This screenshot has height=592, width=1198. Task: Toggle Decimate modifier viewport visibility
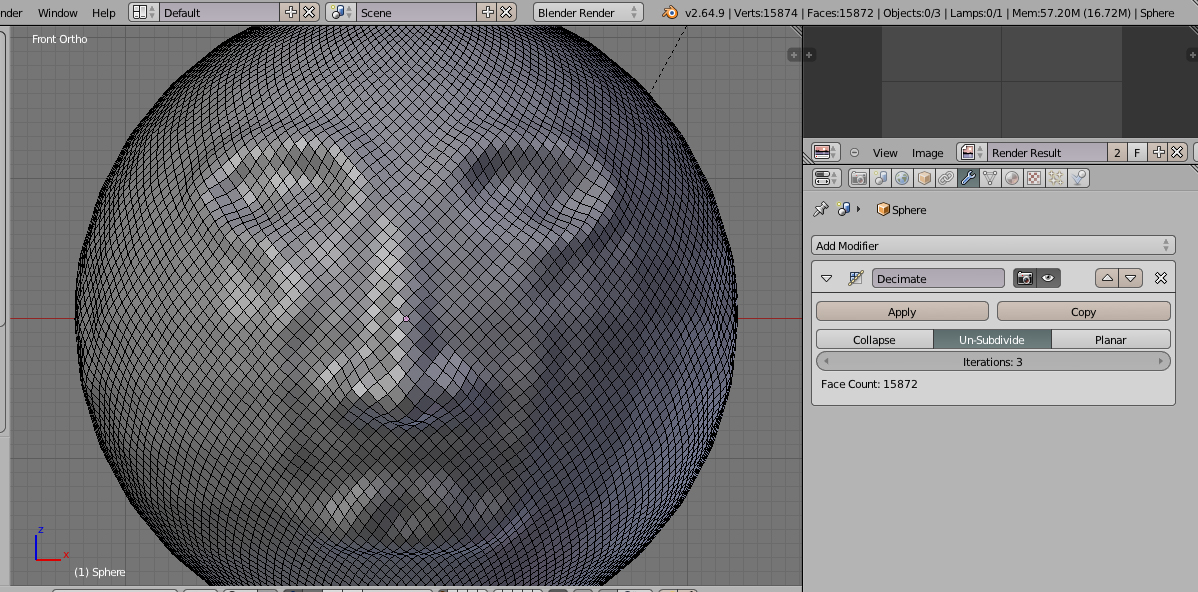tap(1048, 279)
